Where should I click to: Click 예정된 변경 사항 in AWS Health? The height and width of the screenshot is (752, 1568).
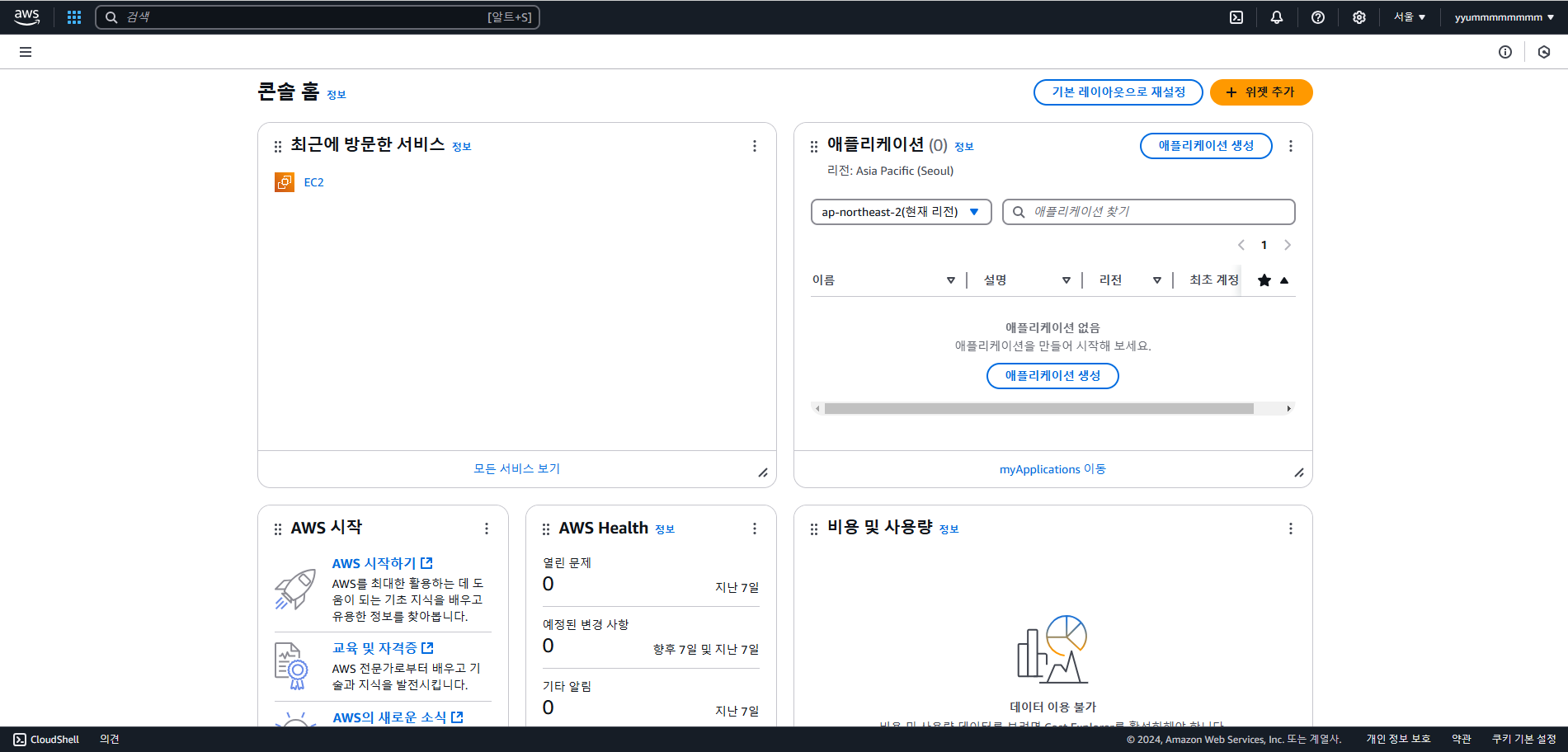point(586,625)
